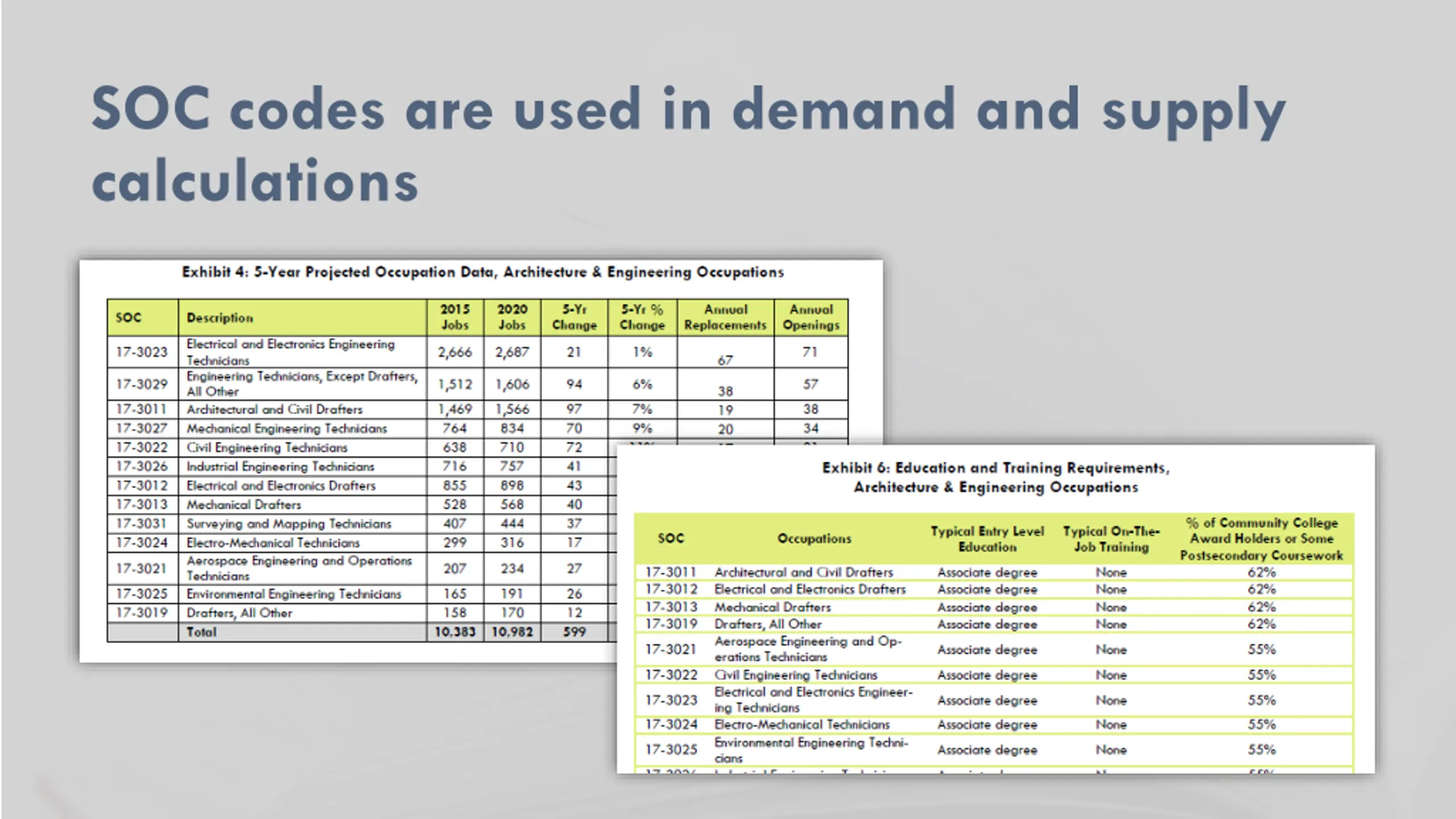Click the 'Typical On-The-Job Training' header
The image size is (1456, 819).
[1111, 539]
